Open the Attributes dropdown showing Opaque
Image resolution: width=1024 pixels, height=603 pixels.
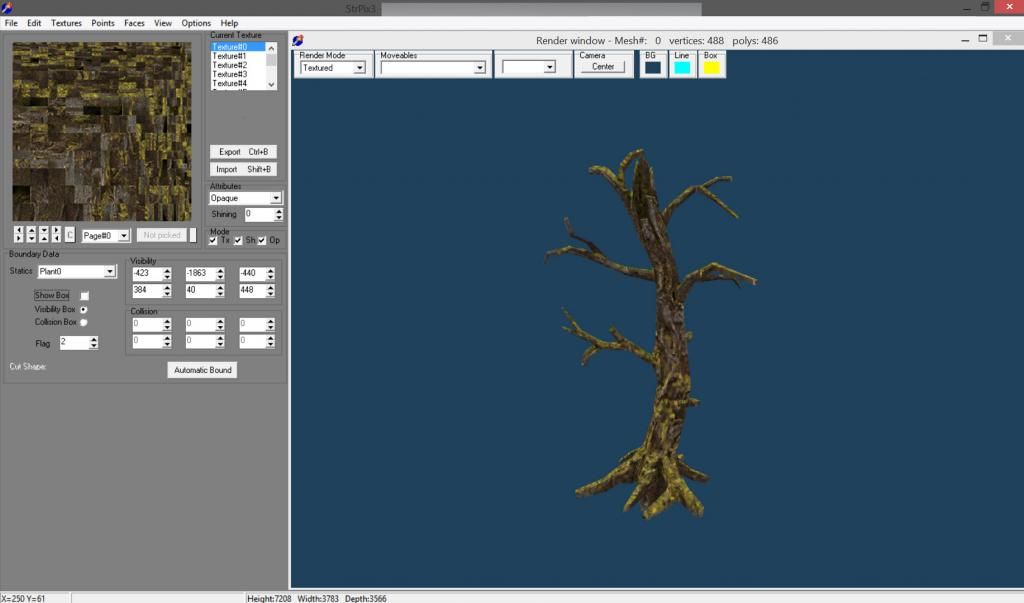tap(276, 198)
